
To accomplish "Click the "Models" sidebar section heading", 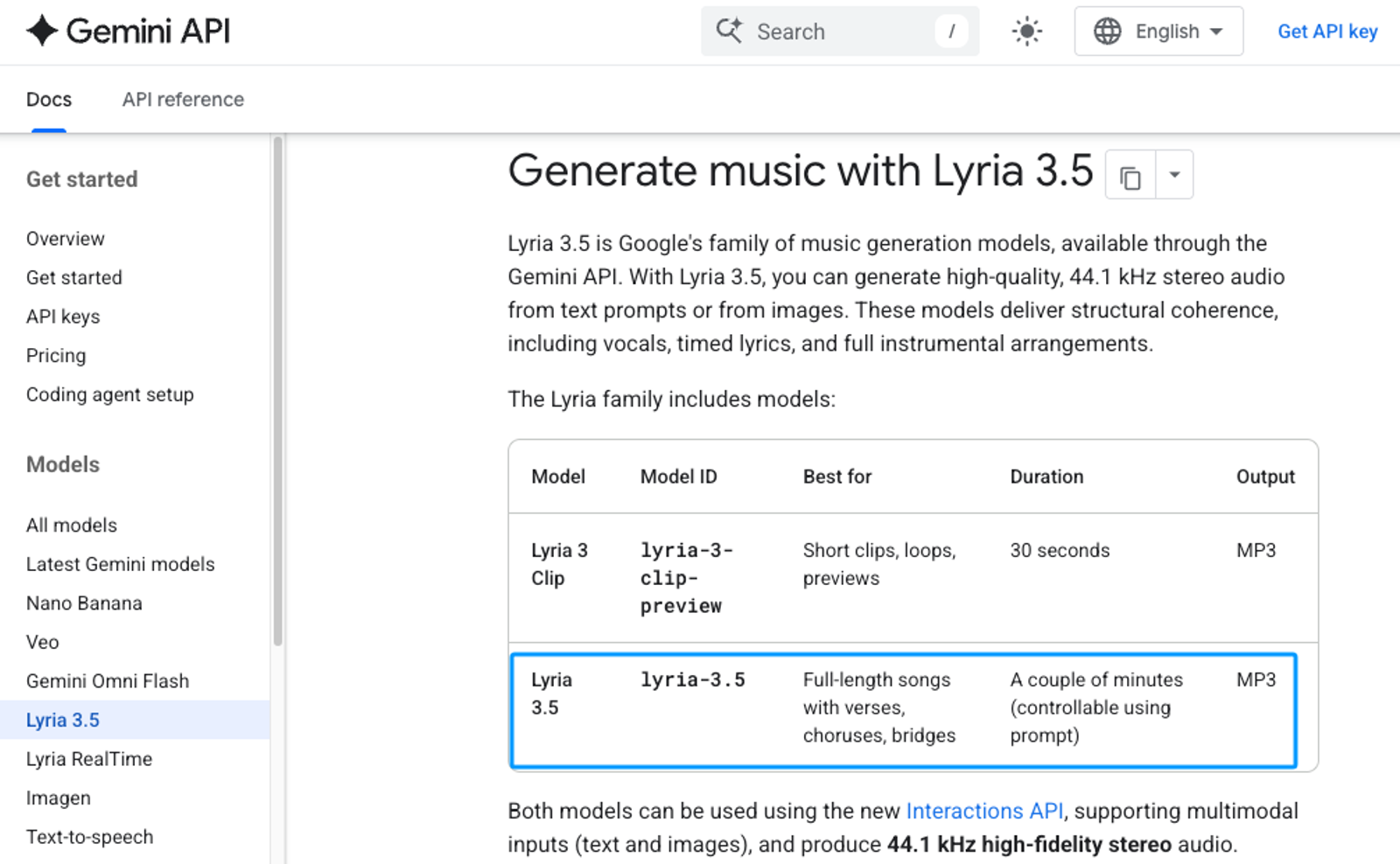I will point(63,464).
